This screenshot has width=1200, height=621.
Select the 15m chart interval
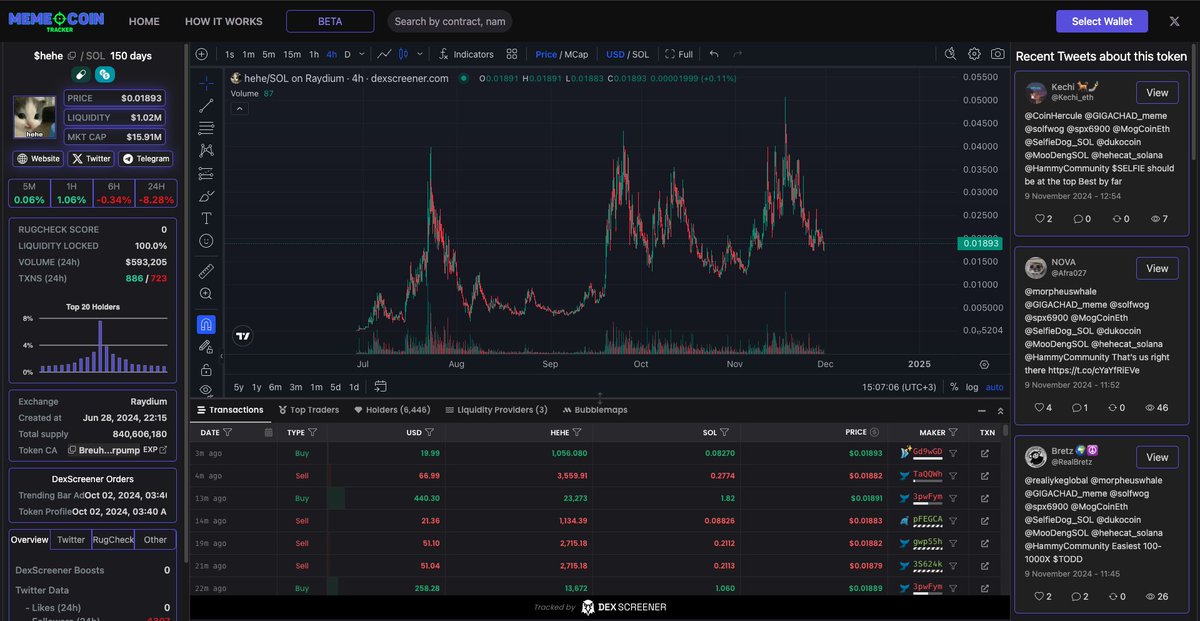tap(292, 54)
